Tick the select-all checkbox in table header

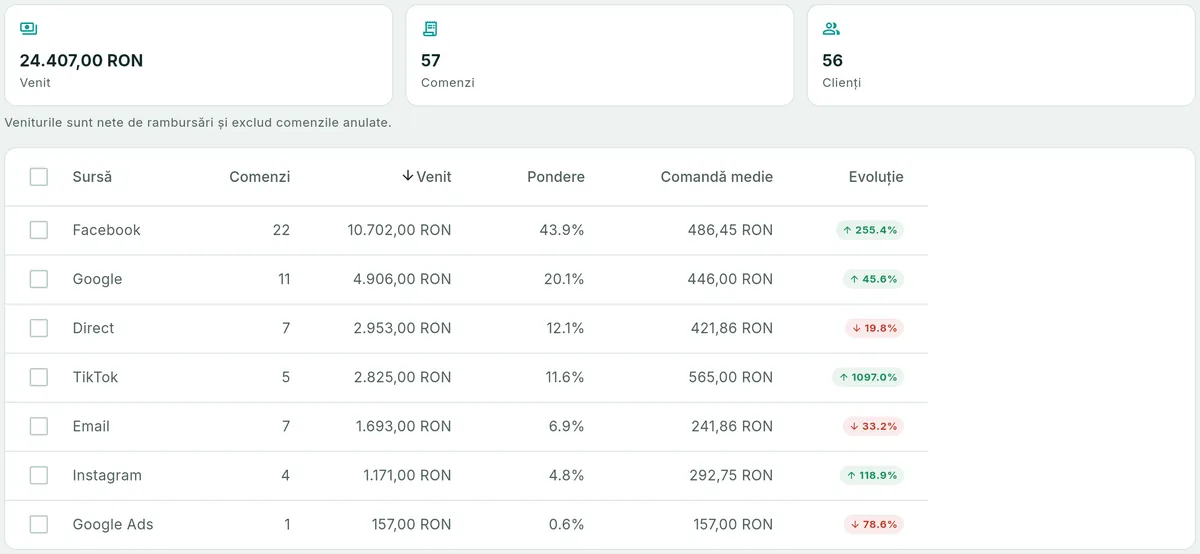pos(39,177)
